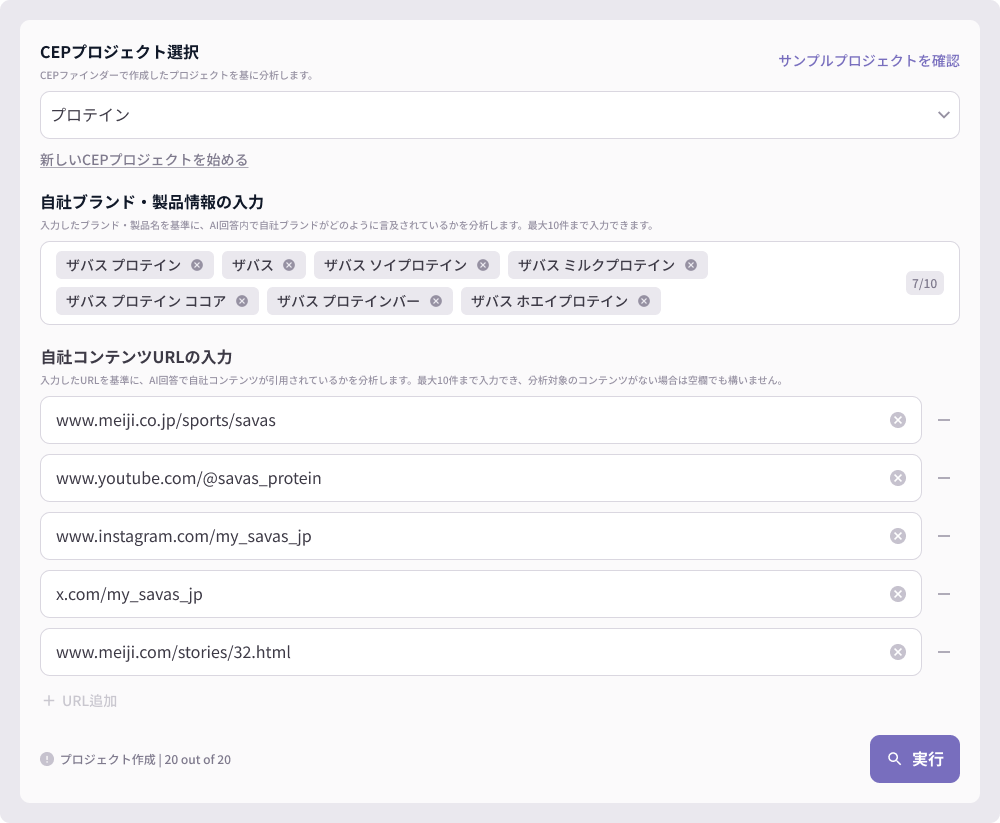Clear the instagram.com/my_savas_jp URL field

[897, 536]
